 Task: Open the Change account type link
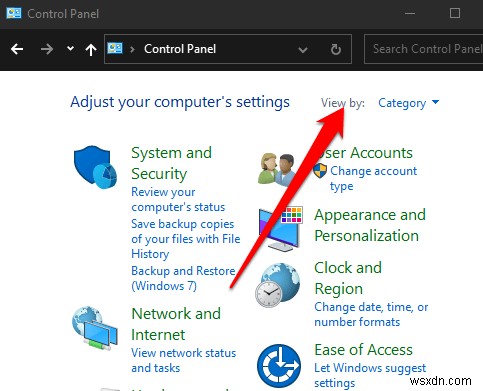point(373,178)
